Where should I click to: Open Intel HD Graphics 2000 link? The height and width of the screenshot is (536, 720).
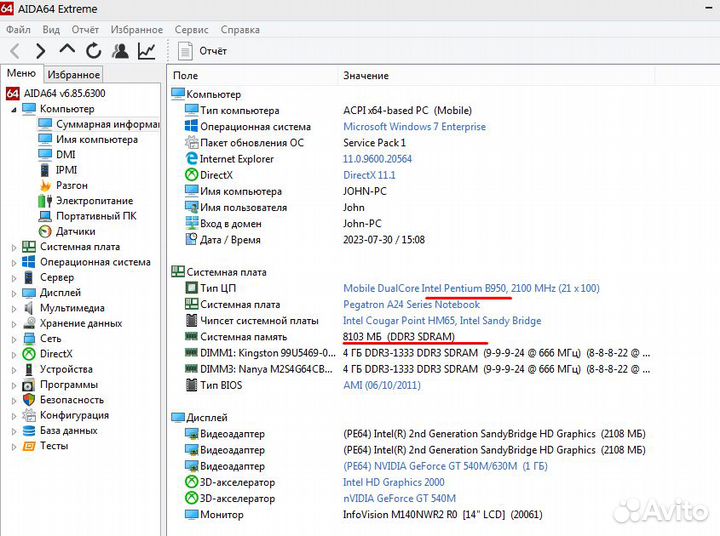[x=394, y=482]
